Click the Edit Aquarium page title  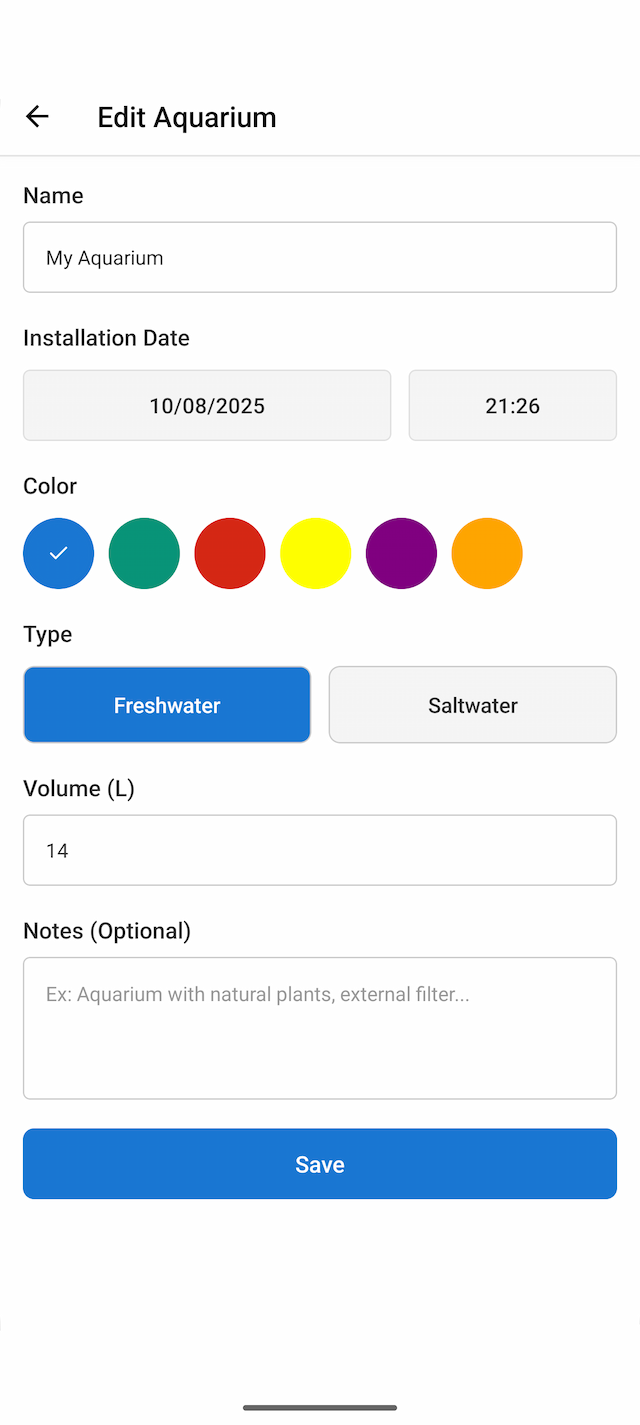[187, 117]
